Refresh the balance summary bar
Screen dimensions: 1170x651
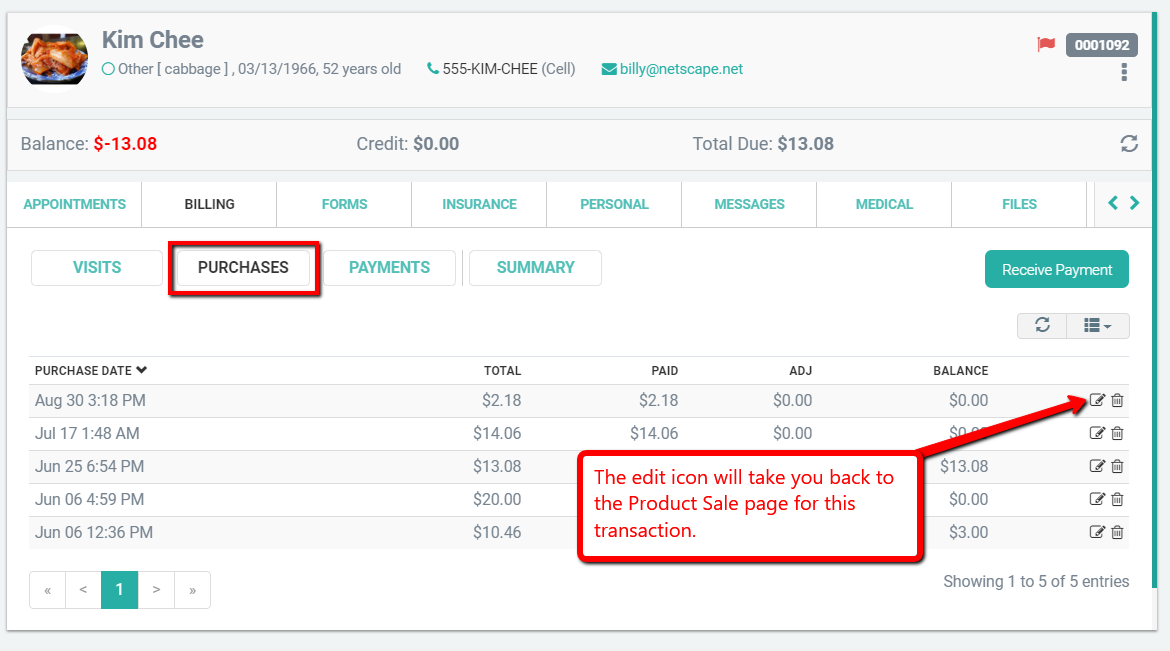(x=1129, y=144)
